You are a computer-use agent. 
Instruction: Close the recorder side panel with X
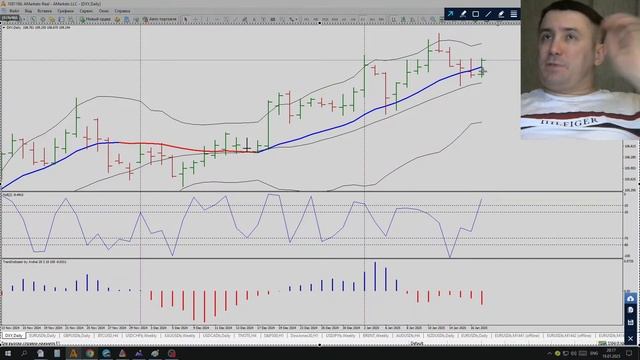click(630, 339)
